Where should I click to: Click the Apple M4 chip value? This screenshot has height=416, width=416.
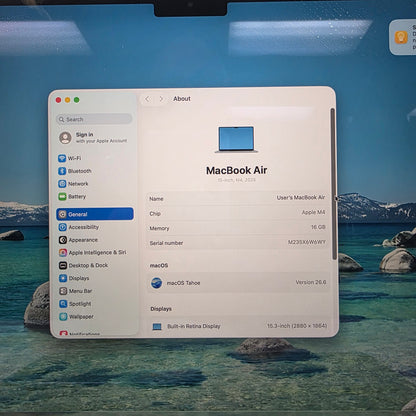313,212
